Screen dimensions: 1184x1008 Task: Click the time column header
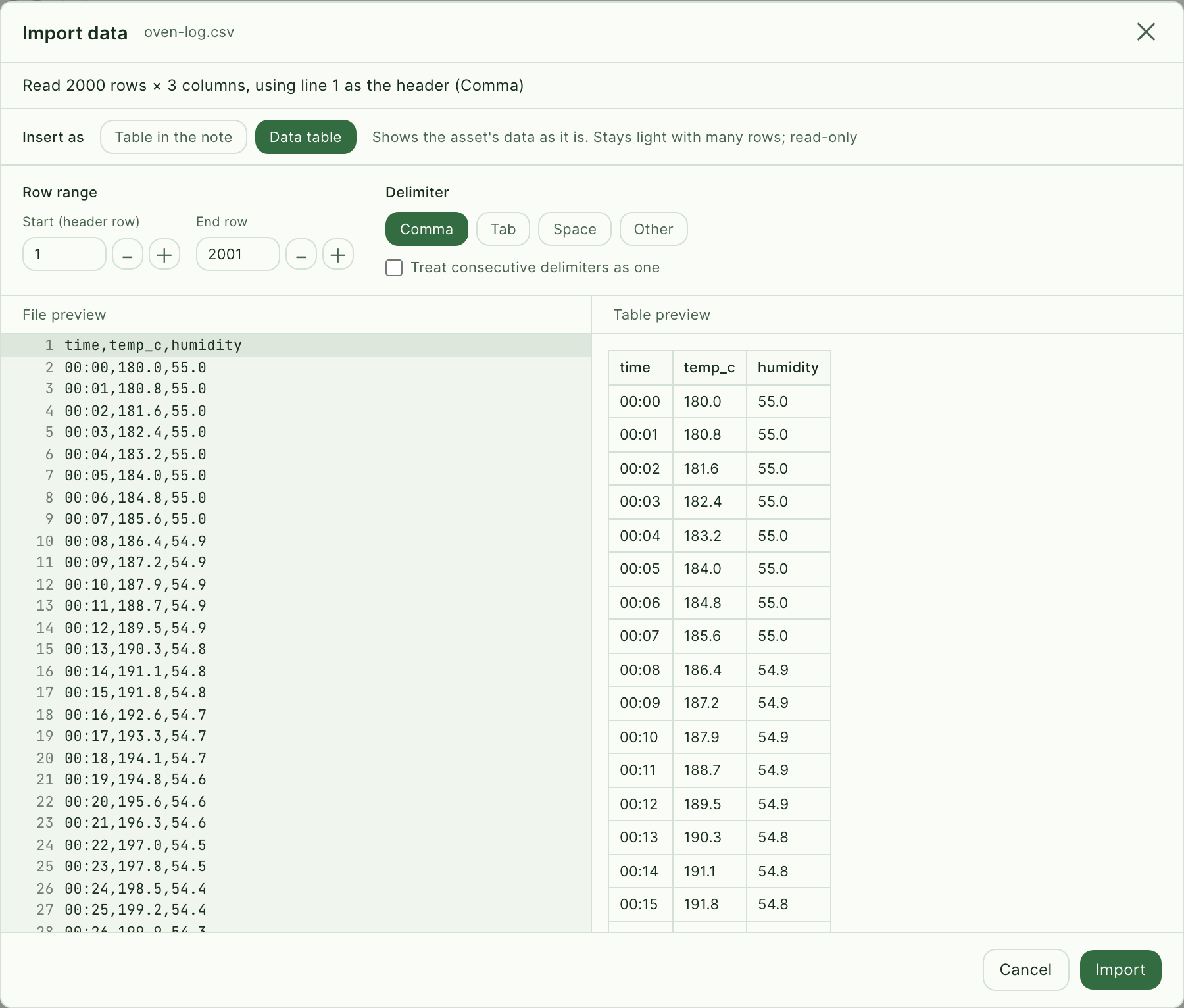tap(641, 368)
